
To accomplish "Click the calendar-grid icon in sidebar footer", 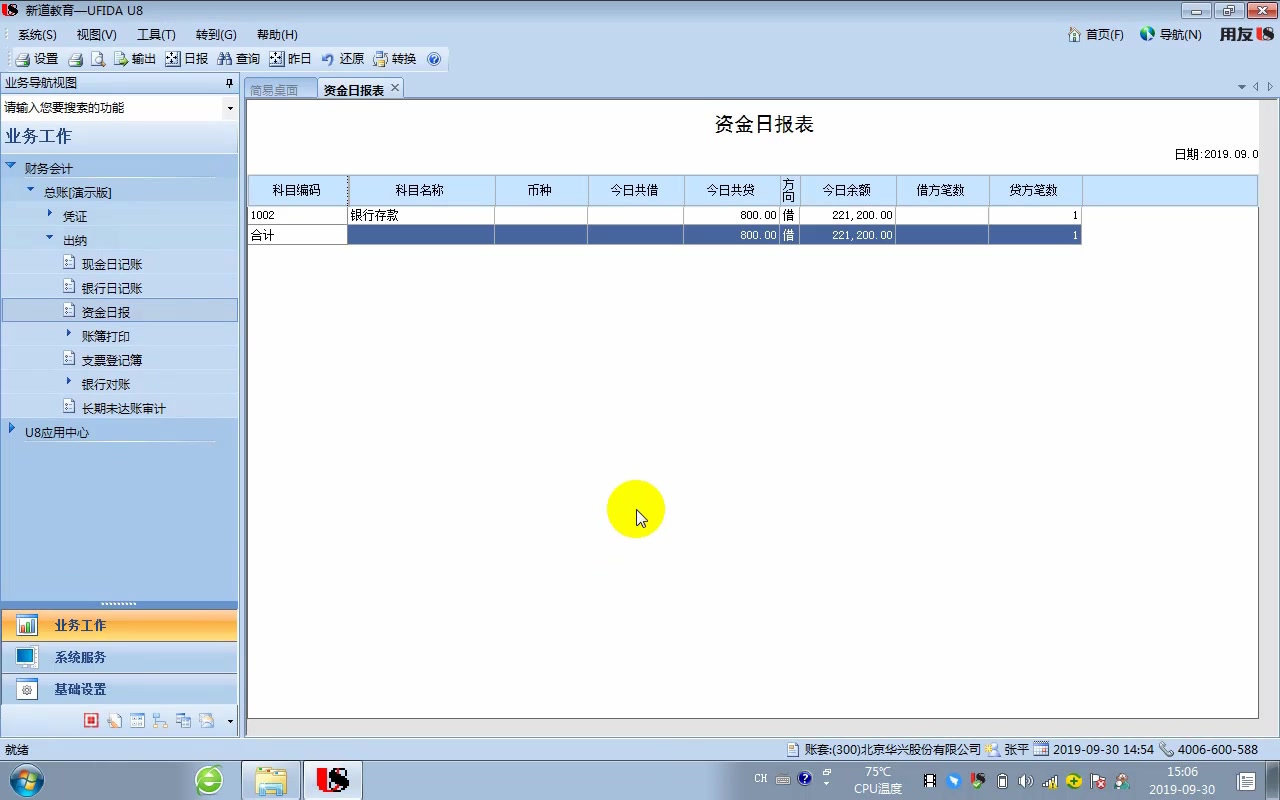I will 137,720.
